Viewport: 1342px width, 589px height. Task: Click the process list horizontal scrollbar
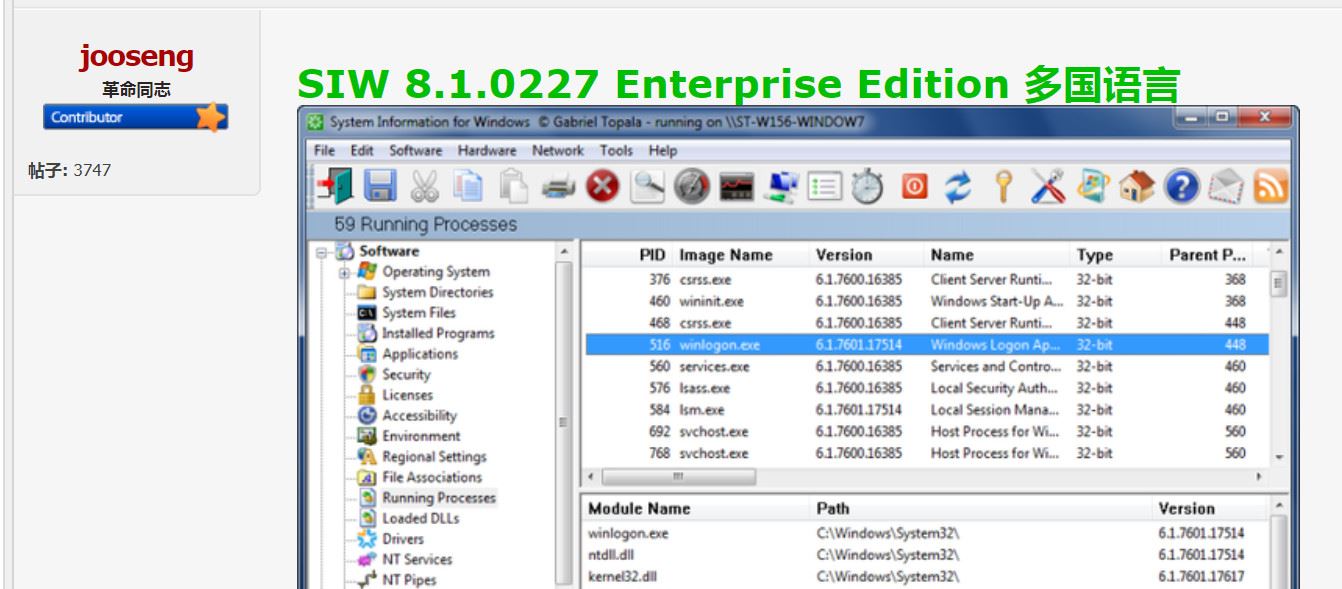680,477
